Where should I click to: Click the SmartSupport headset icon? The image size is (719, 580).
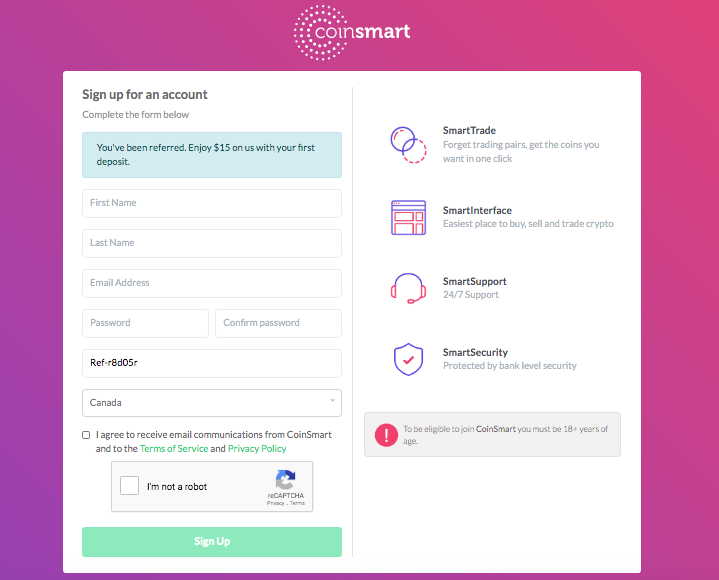[x=408, y=288]
